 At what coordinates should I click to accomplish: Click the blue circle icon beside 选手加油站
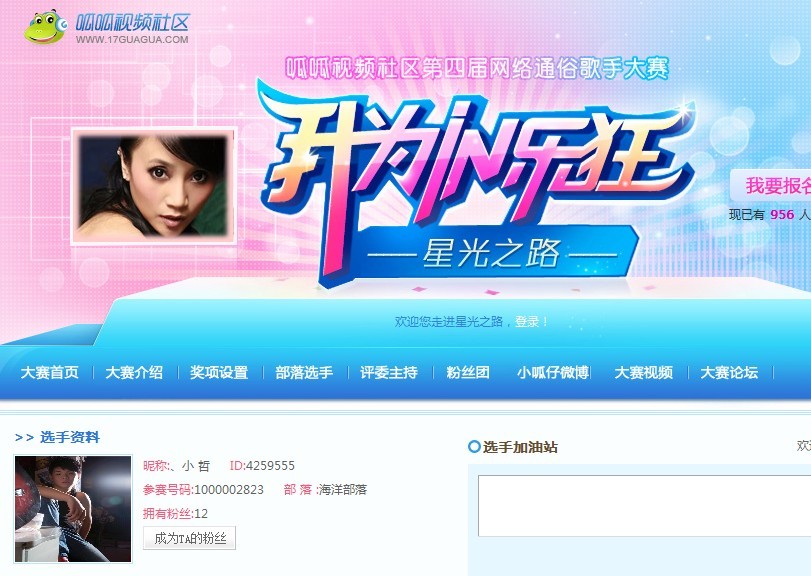click(x=474, y=447)
